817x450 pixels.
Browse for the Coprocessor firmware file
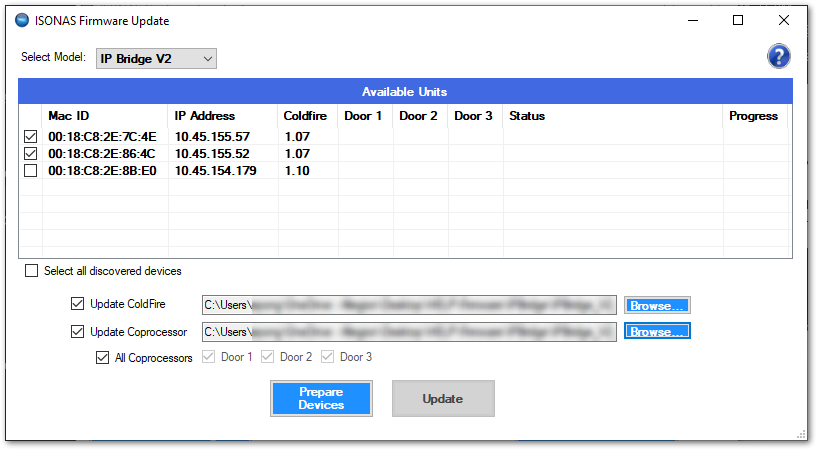pyautogui.click(x=657, y=332)
